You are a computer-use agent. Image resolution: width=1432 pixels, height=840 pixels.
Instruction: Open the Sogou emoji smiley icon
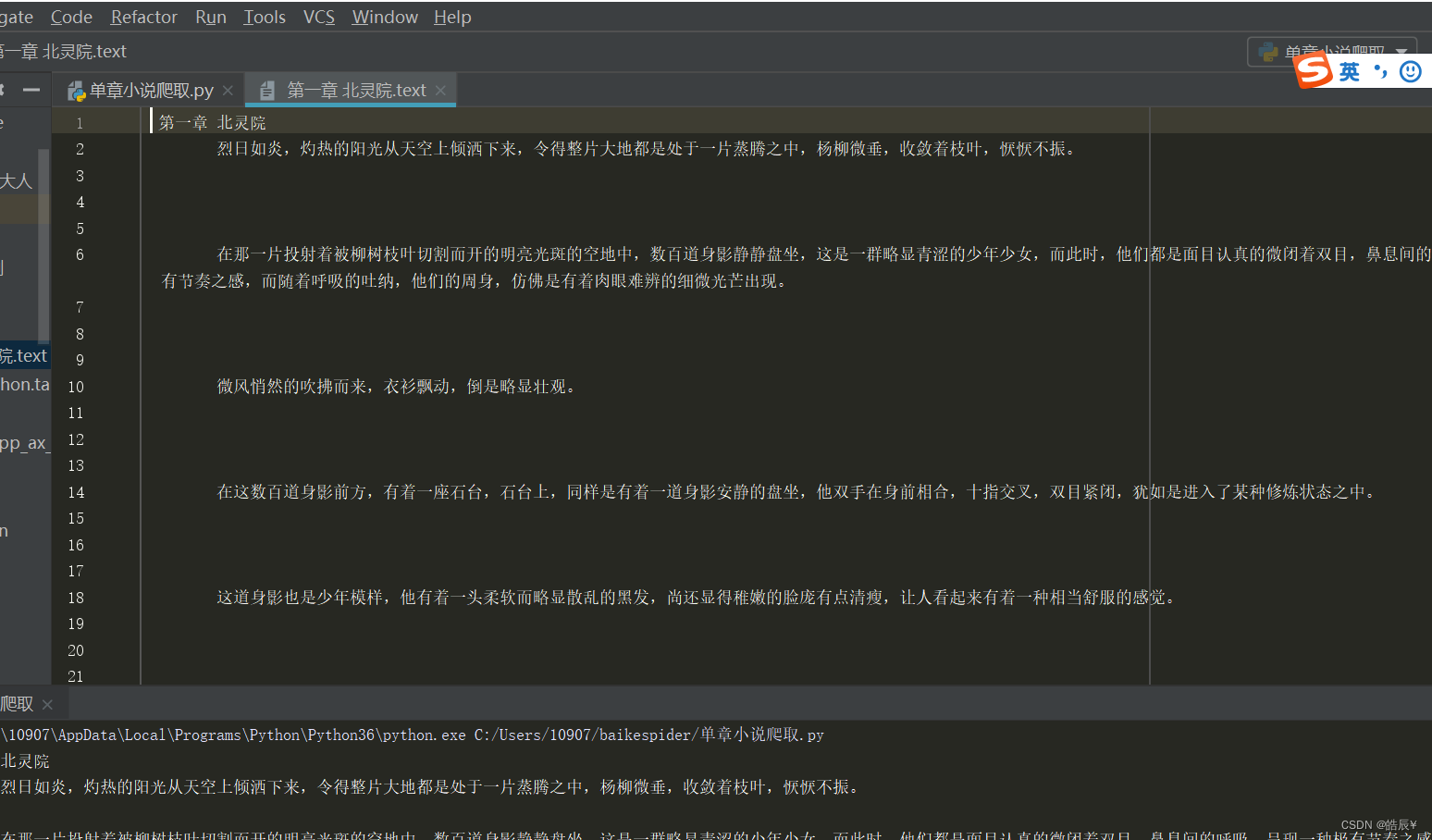[x=1411, y=71]
